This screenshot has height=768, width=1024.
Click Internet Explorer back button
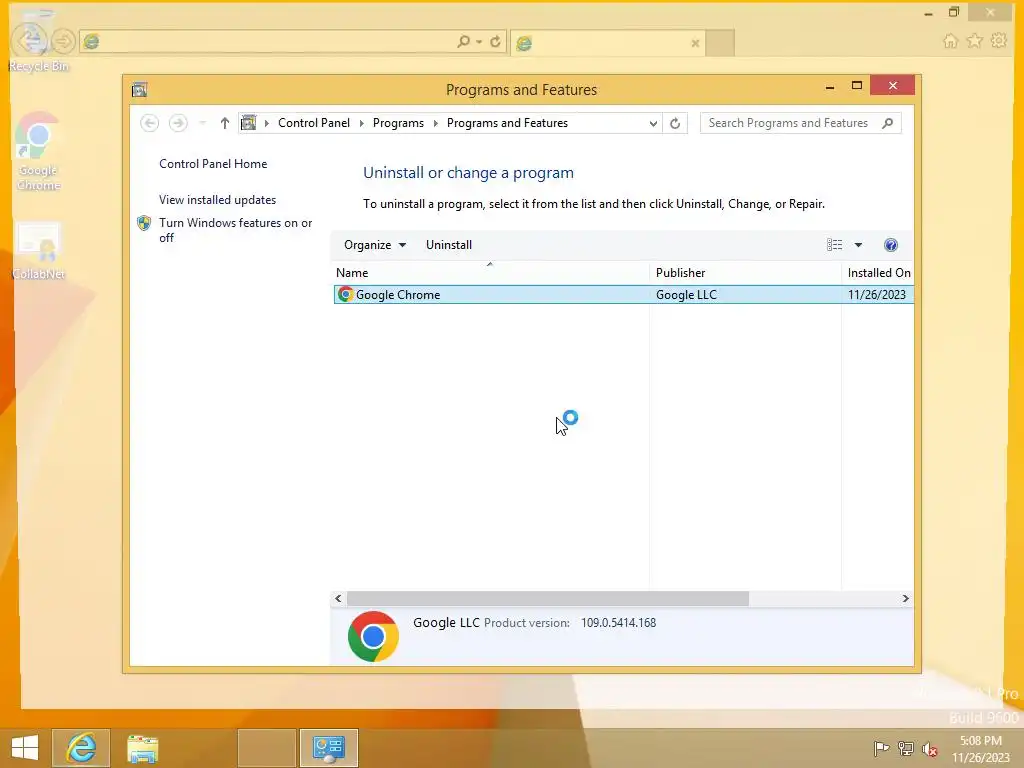tap(30, 40)
